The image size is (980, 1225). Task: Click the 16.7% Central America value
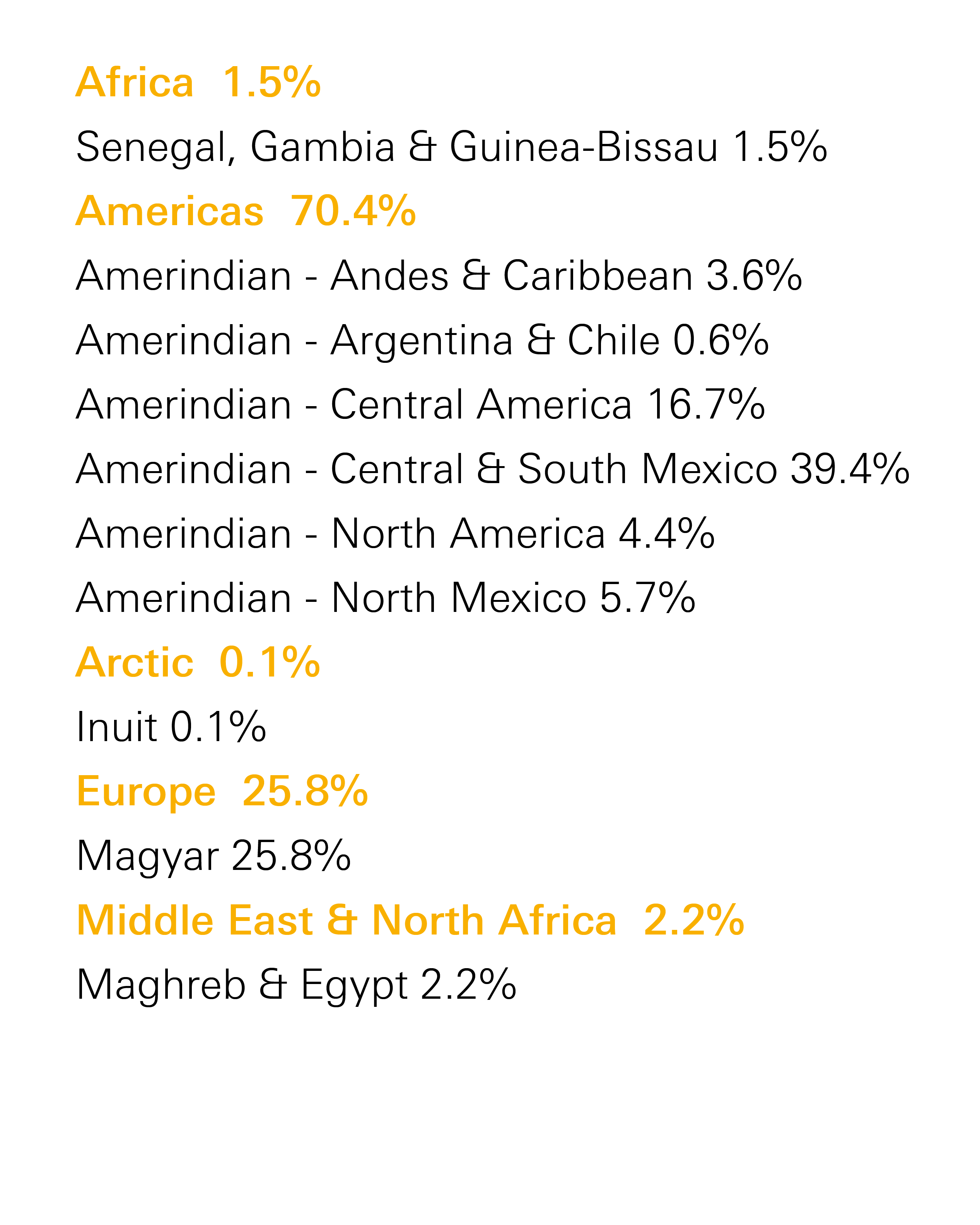pyautogui.click(x=707, y=405)
